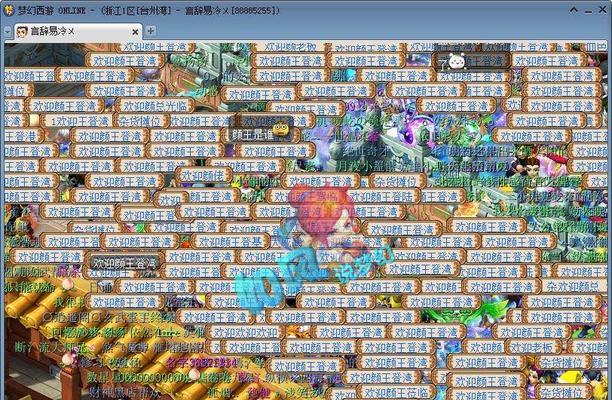Select the dark highlighted 欢迎颜王登海 sign

(125, 263)
